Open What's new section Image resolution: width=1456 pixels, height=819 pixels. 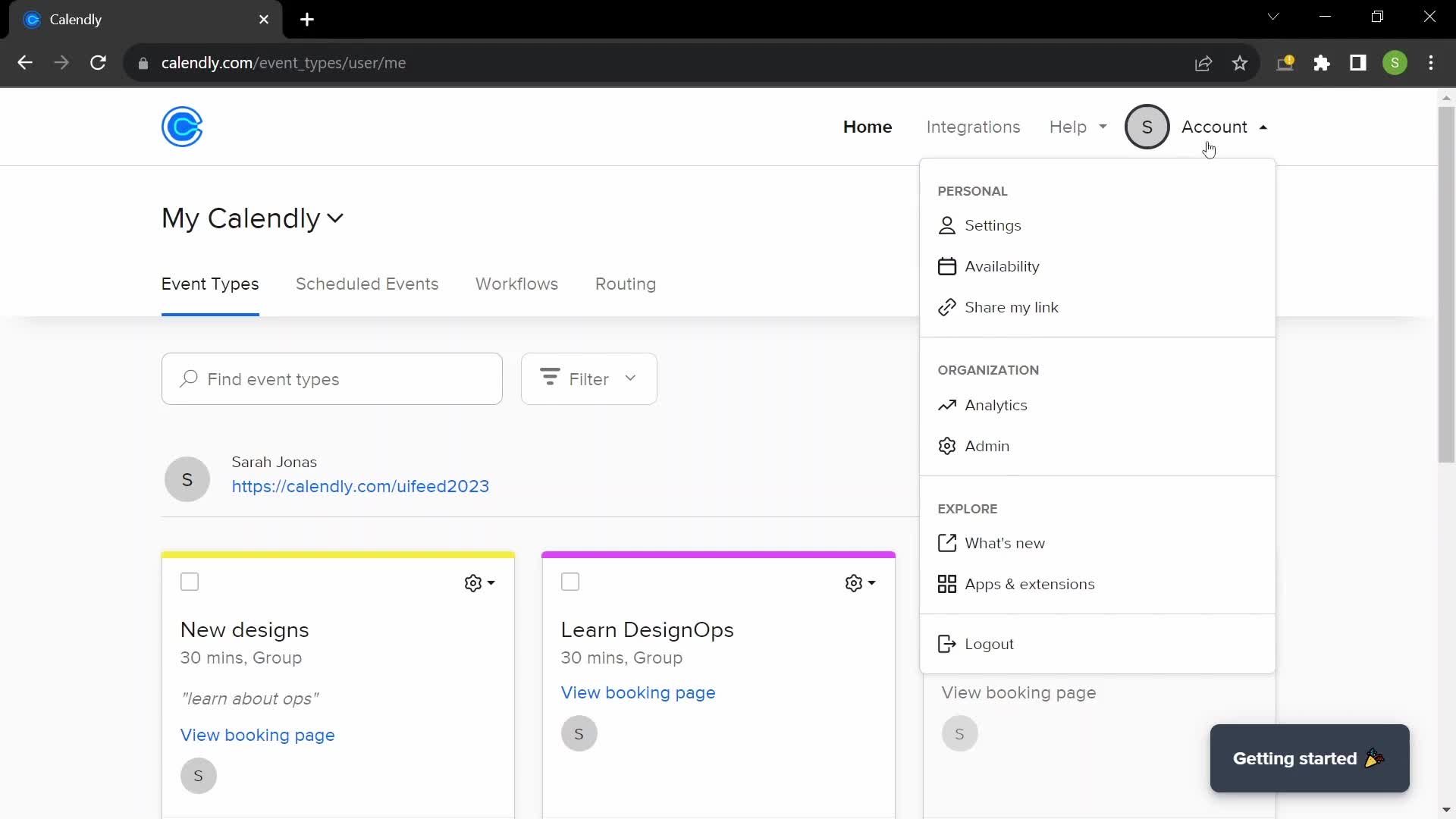(1005, 543)
